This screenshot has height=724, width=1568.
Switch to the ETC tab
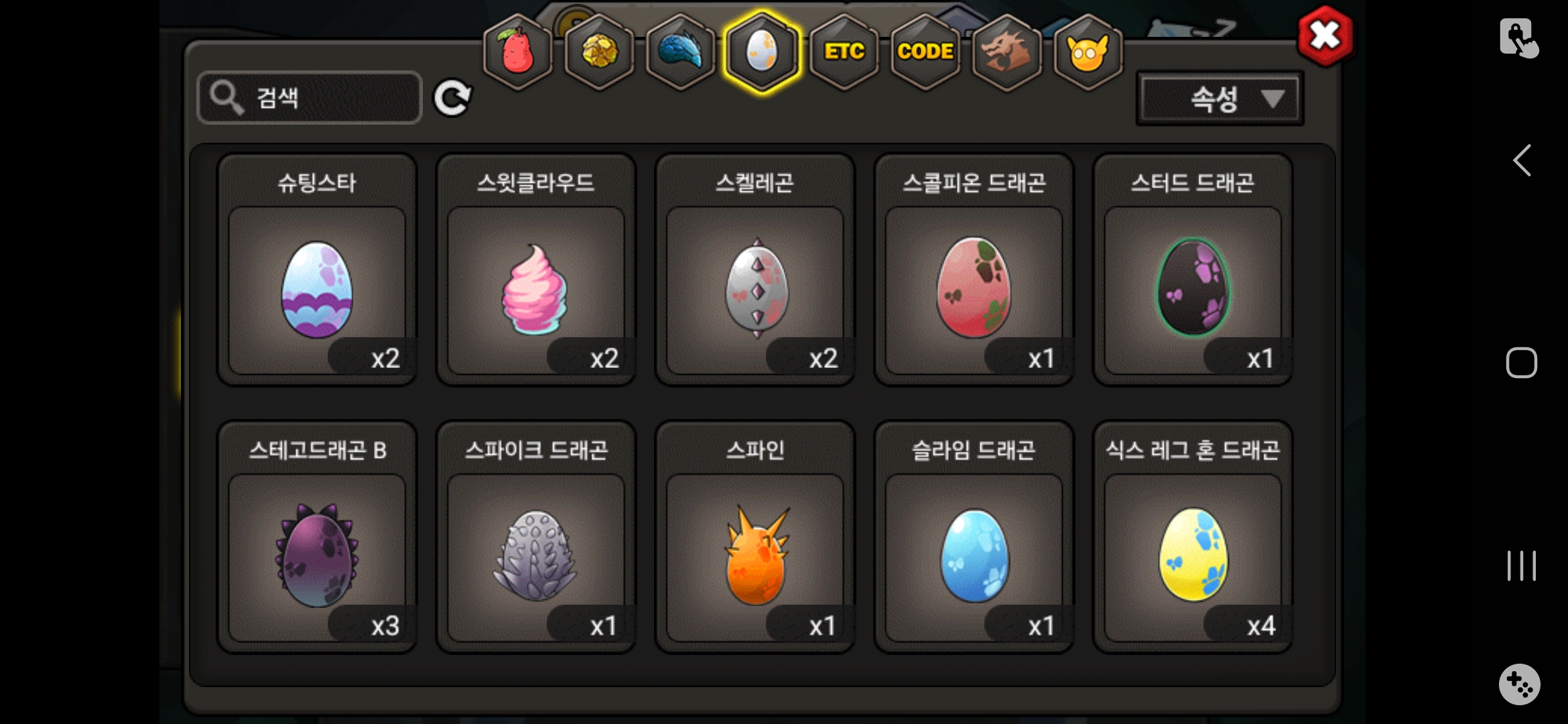tap(844, 52)
